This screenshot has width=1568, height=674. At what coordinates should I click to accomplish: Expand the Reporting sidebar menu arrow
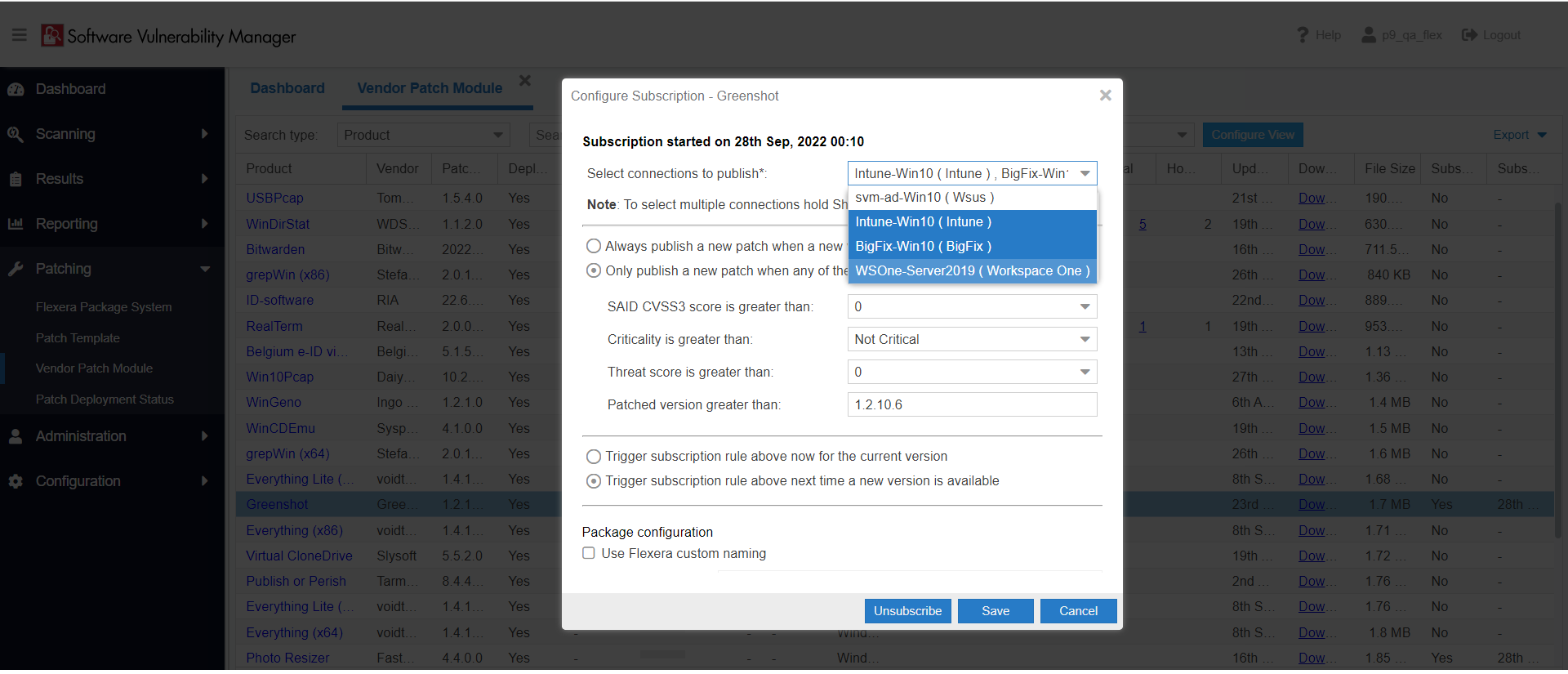coord(204,224)
